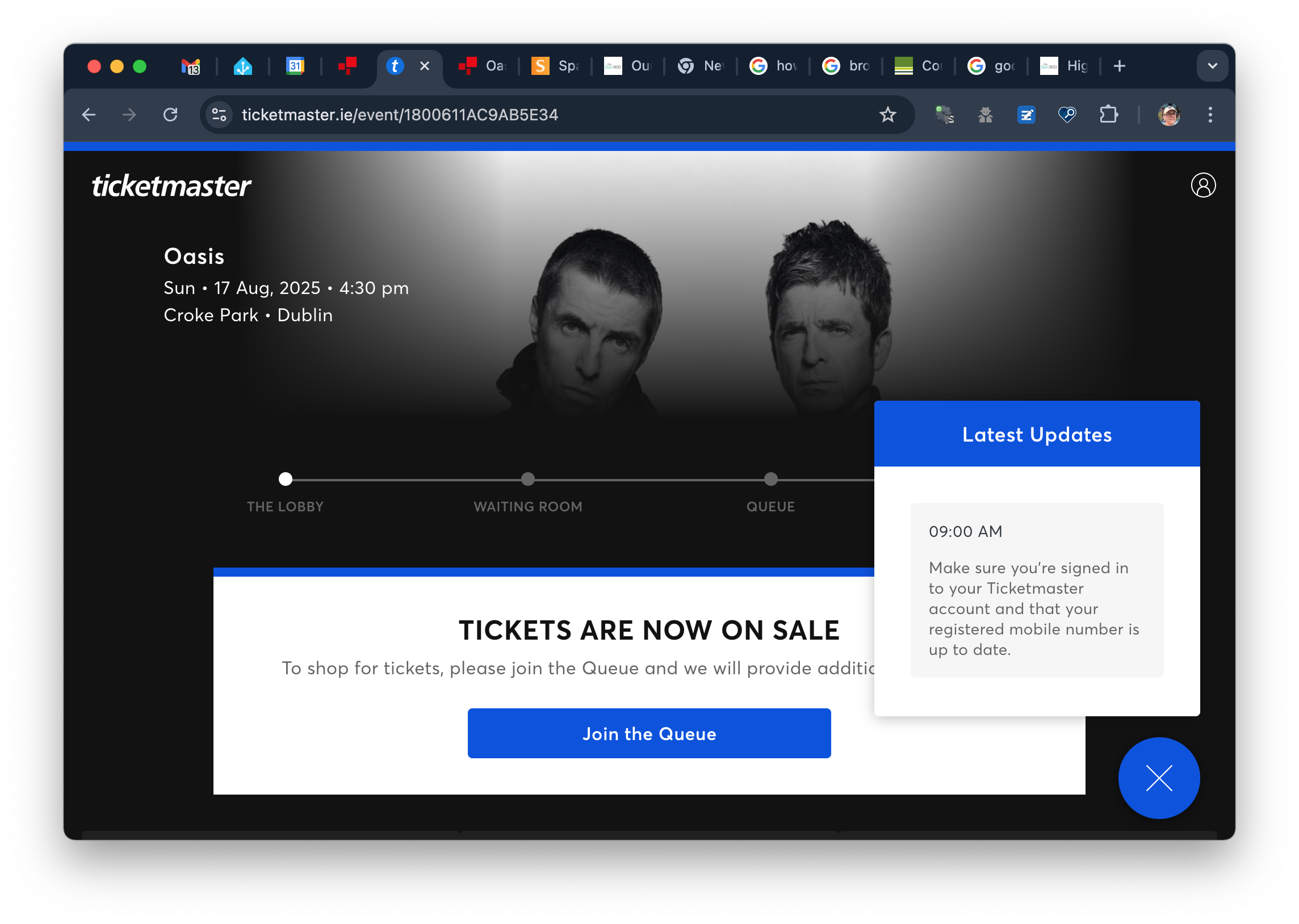Switch to the 'goo' Google tab
The image size is (1299, 924).
pyautogui.click(x=992, y=66)
